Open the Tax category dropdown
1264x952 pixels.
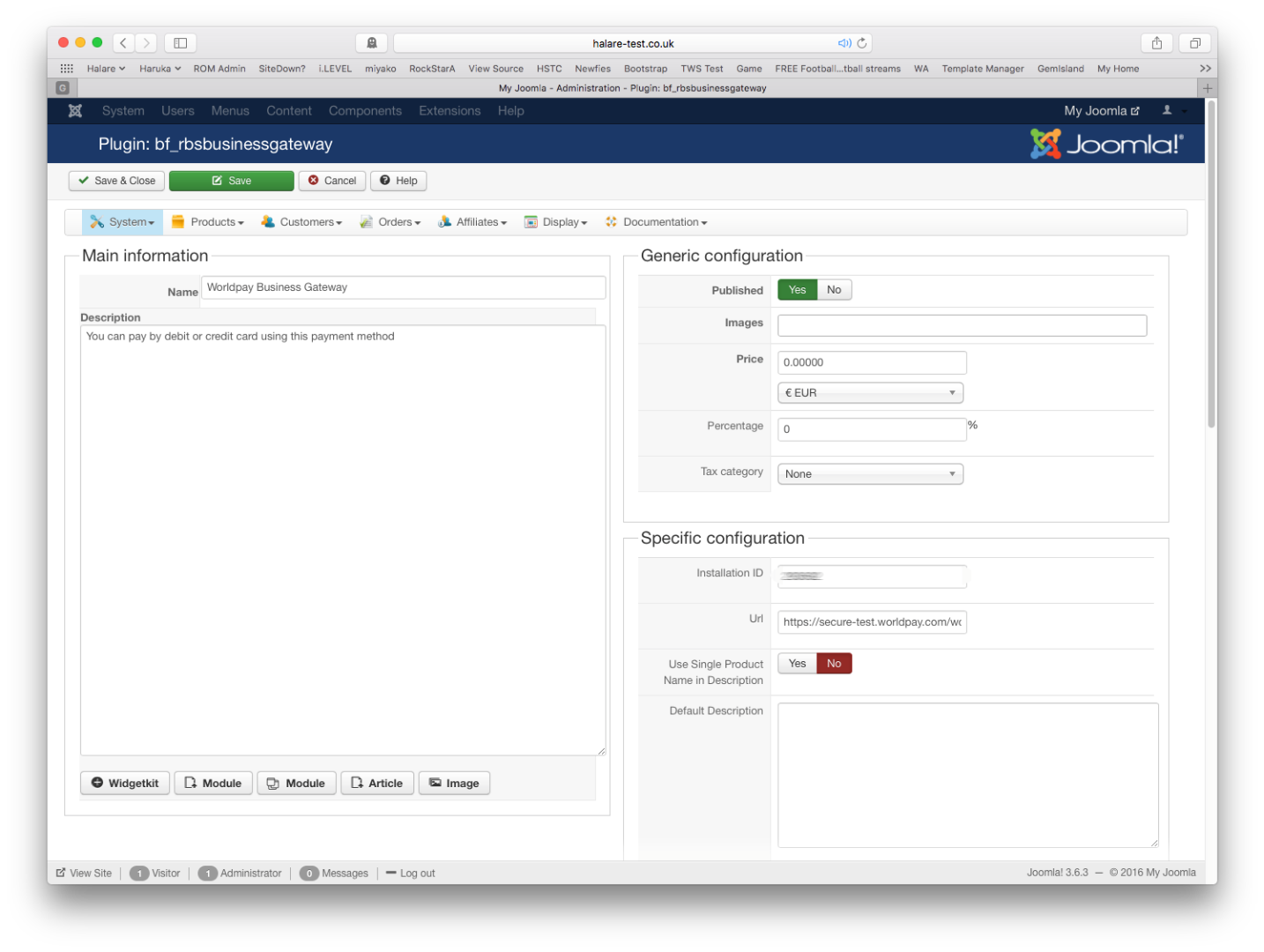pyautogui.click(x=870, y=474)
